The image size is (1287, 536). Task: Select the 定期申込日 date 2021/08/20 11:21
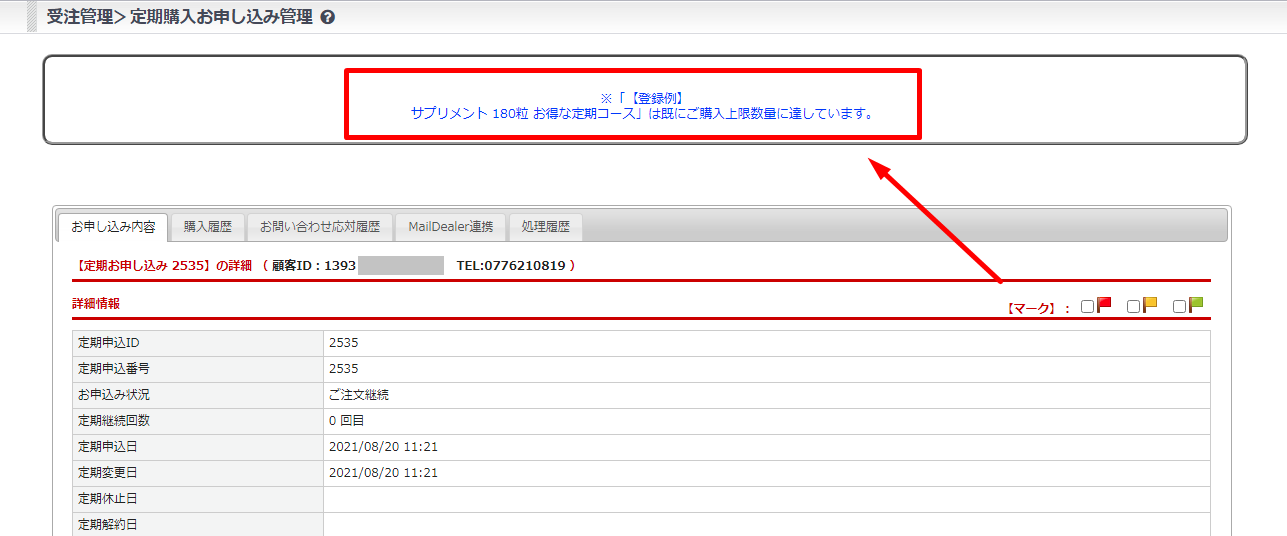(383, 447)
